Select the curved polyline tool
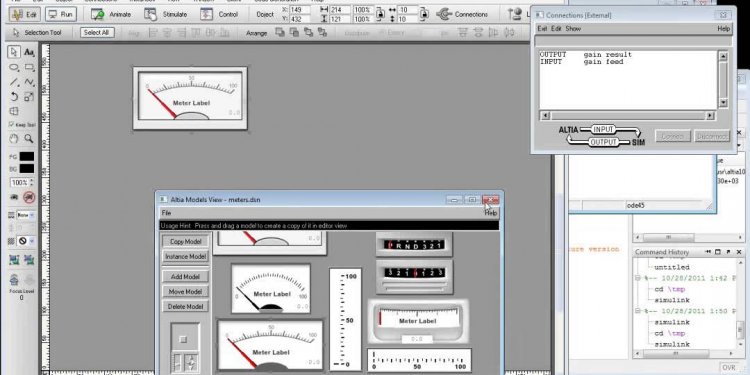Screen dimensions: 750x375 (29, 82)
